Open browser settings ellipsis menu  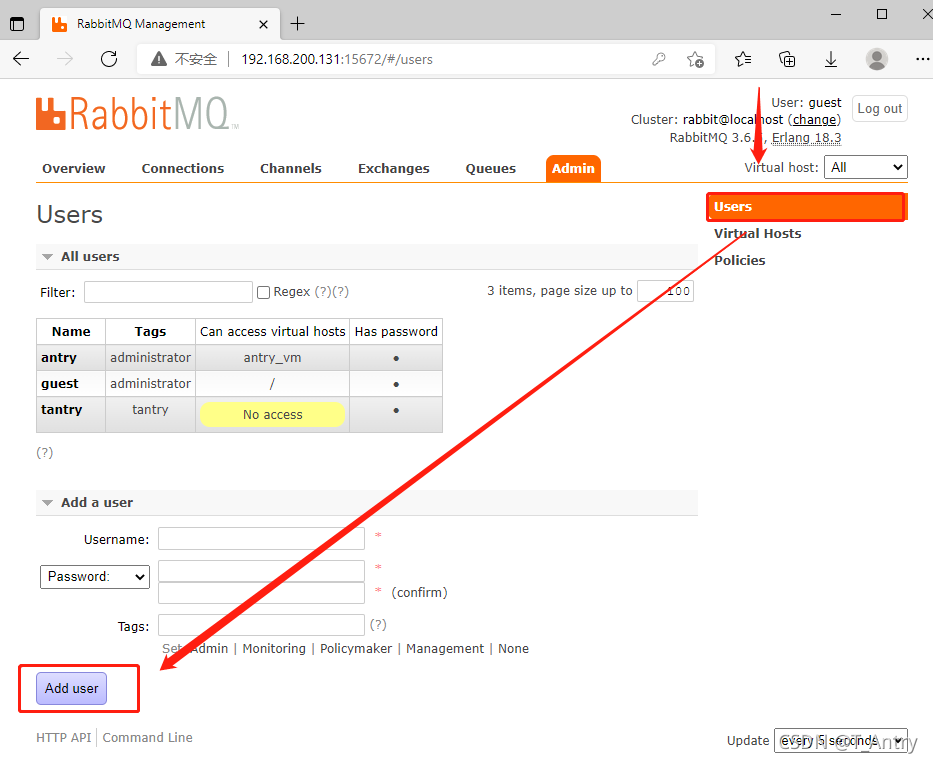click(922, 59)
